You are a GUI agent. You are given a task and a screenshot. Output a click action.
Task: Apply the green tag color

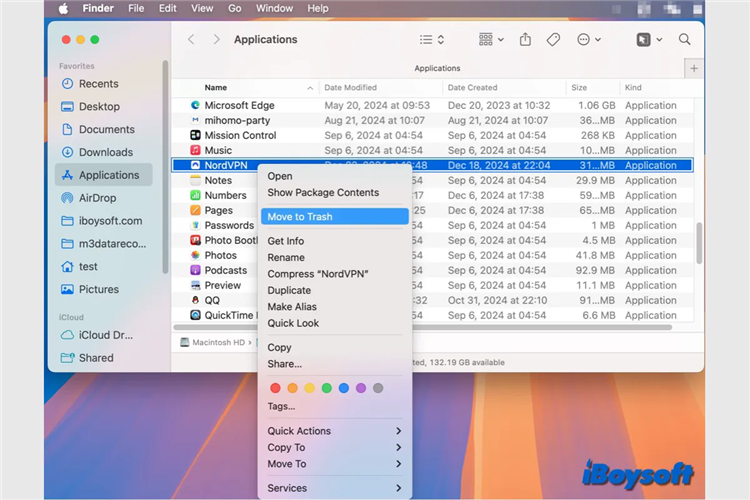coord(327,388)
